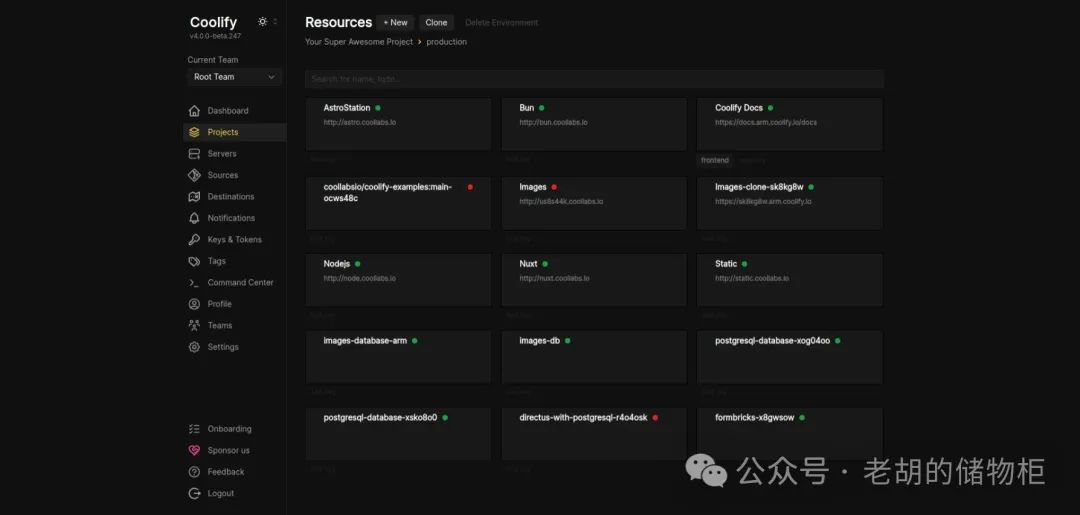Click the http://static.coollabs.io URL text
This screenshot has width=1080, height=515.
[751, 279]
